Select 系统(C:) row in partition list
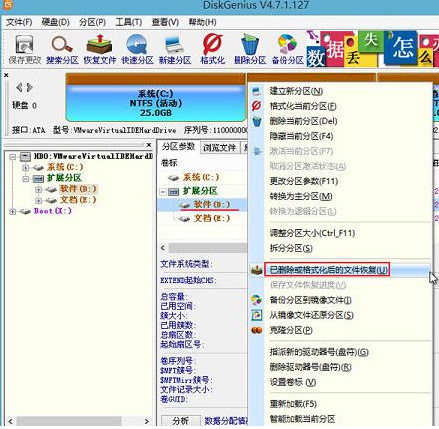This screenshot has height=429, width=439. click(201, 177)
